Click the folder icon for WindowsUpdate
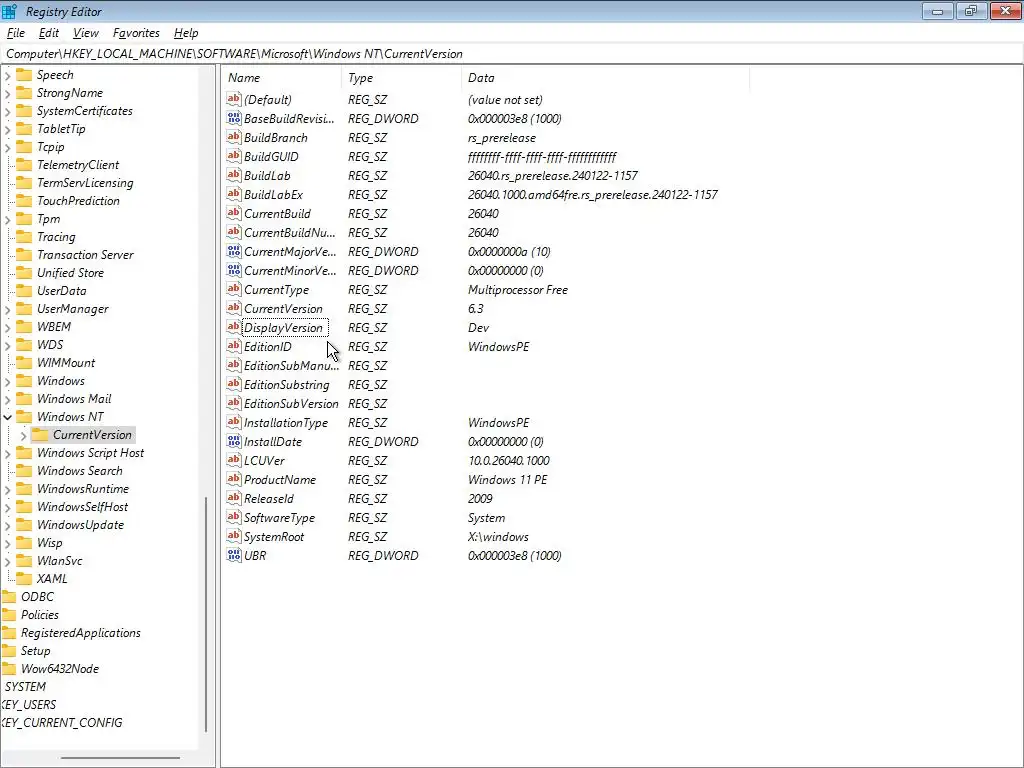The image size is (1024, 768). pos(24,524)
